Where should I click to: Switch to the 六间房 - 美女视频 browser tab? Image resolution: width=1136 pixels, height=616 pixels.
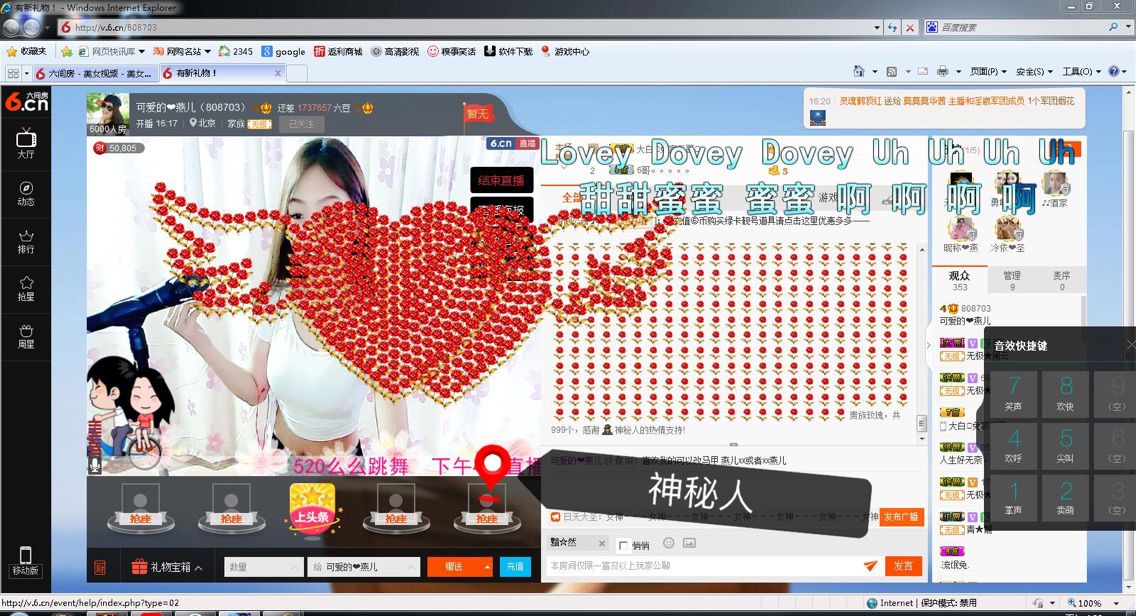94,73
